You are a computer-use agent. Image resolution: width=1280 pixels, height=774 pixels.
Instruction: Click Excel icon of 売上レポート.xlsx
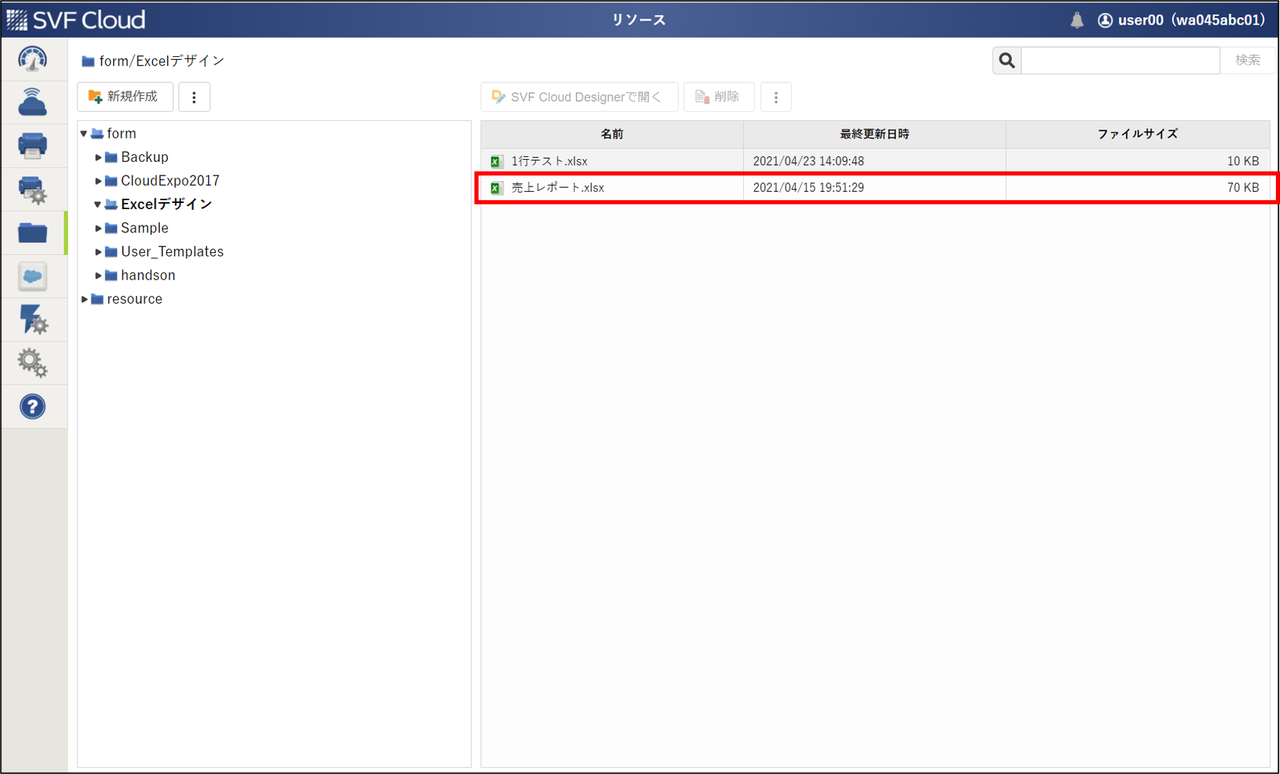pyautogui.click(x=497, y=187)
